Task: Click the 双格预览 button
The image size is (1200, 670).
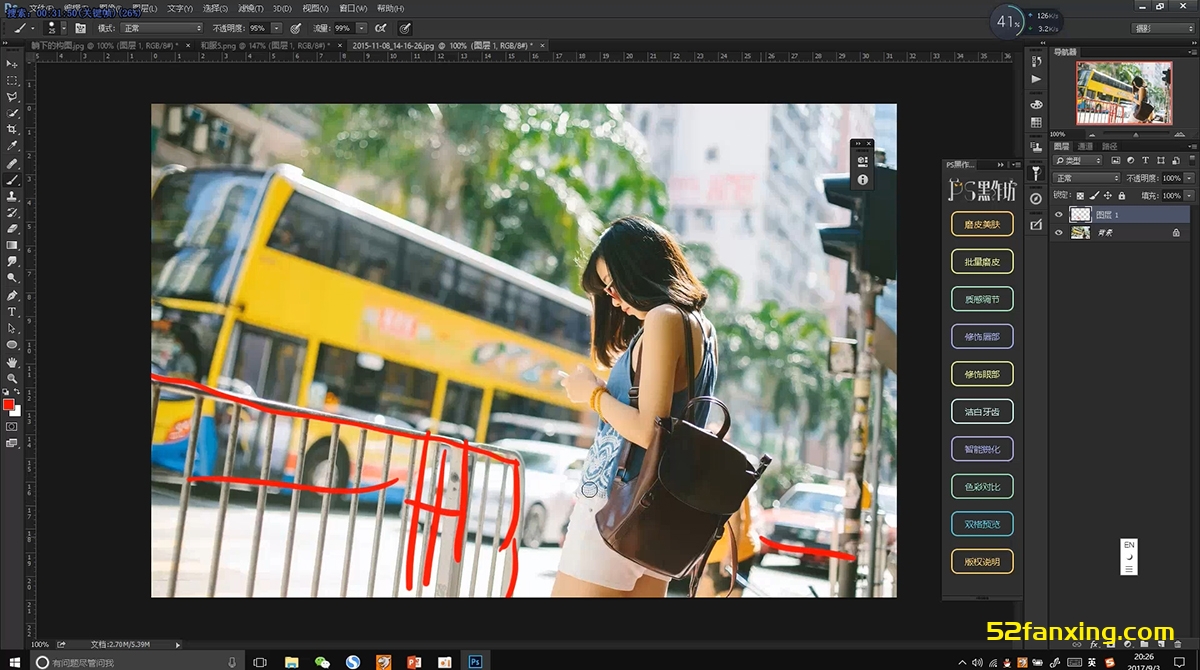Action: [982, 524]
